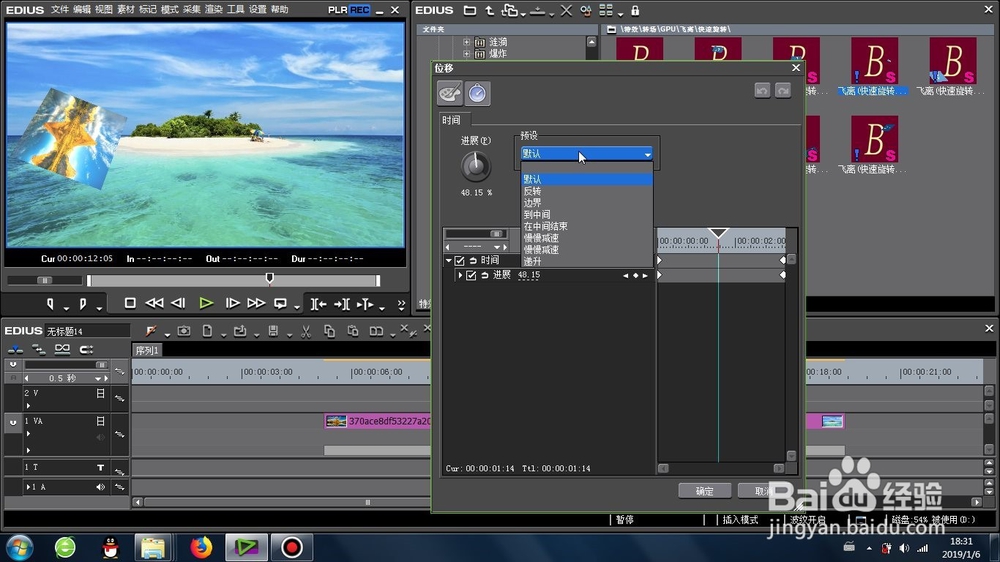The image size is (1000, 562).
Task: Click the fast forward button in player
Action: [x=256, y=304]
